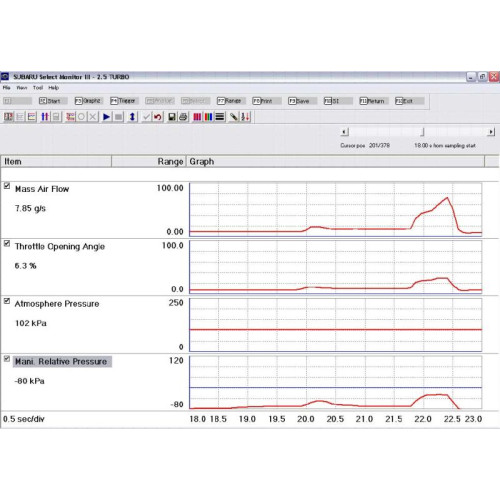Click the multicolor vertical bars icon
This screenshot has width=500, height=500.
(208, 117)
